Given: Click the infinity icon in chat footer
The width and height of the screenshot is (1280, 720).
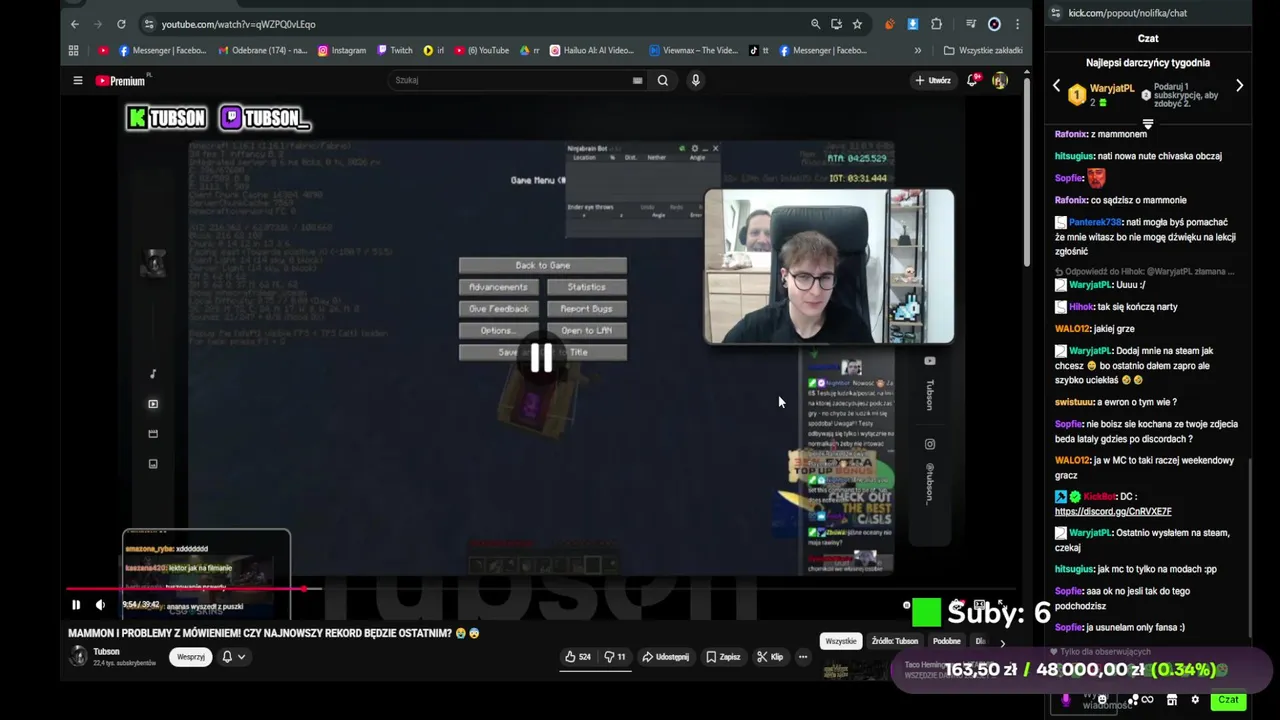Looking at the screenshot, I should (1148, 700).
